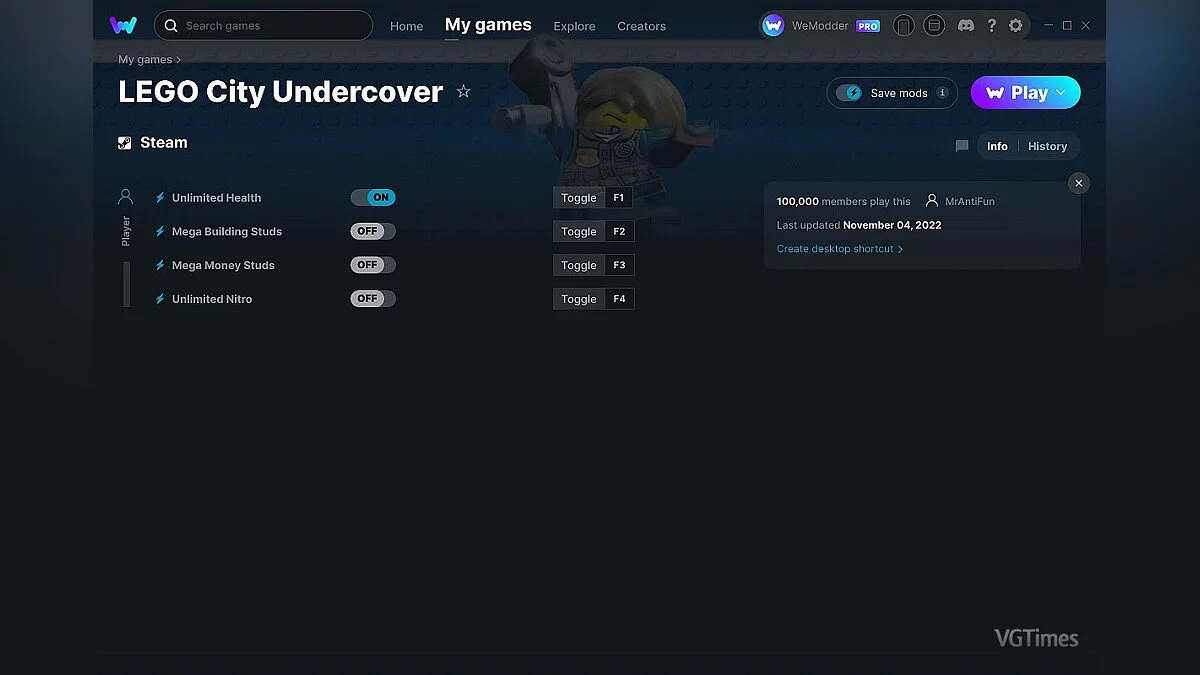Click the Mega Building Studs mod name
Viewport: 1200px width, 675px height.
click(x=227, y=232)
